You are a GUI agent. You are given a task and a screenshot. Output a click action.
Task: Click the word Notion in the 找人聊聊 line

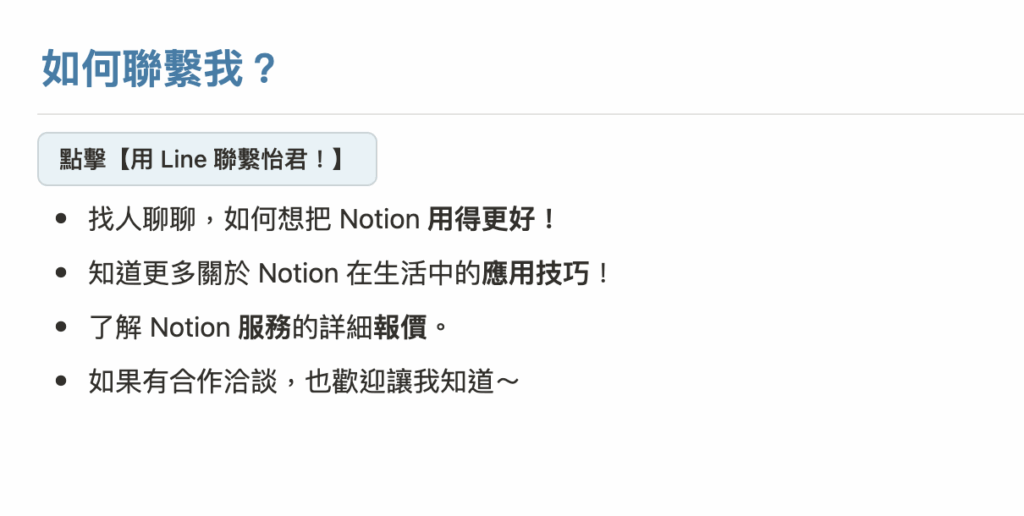tap(379, 219)
